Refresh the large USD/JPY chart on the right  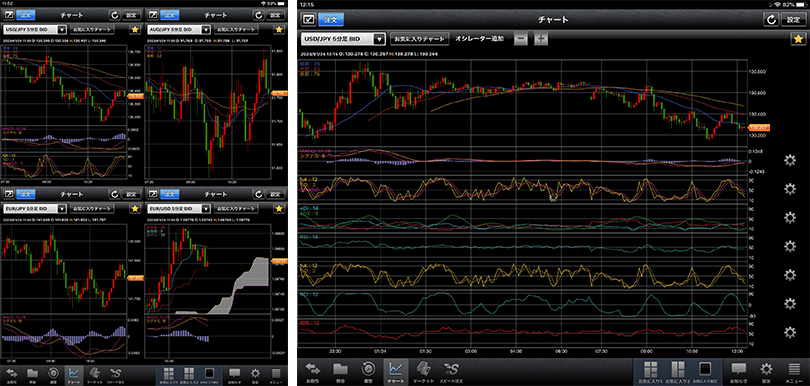[771, 20]
